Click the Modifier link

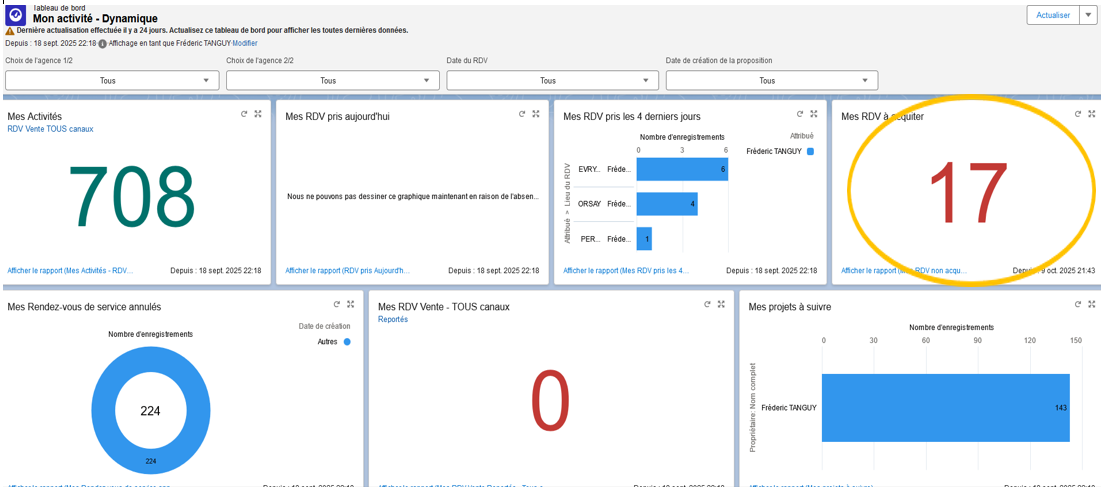tap(245, 44)
